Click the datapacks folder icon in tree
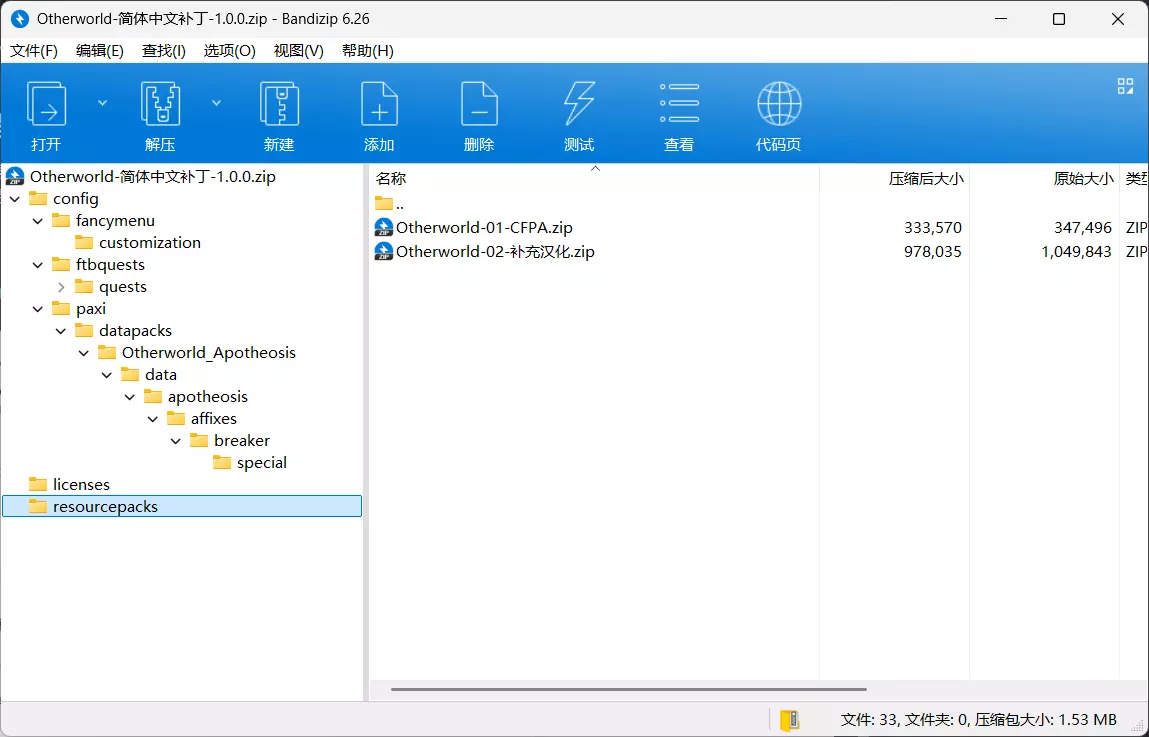Image resolution: width=1149 pixels, height=737 pixels. [x=84, y=330]
